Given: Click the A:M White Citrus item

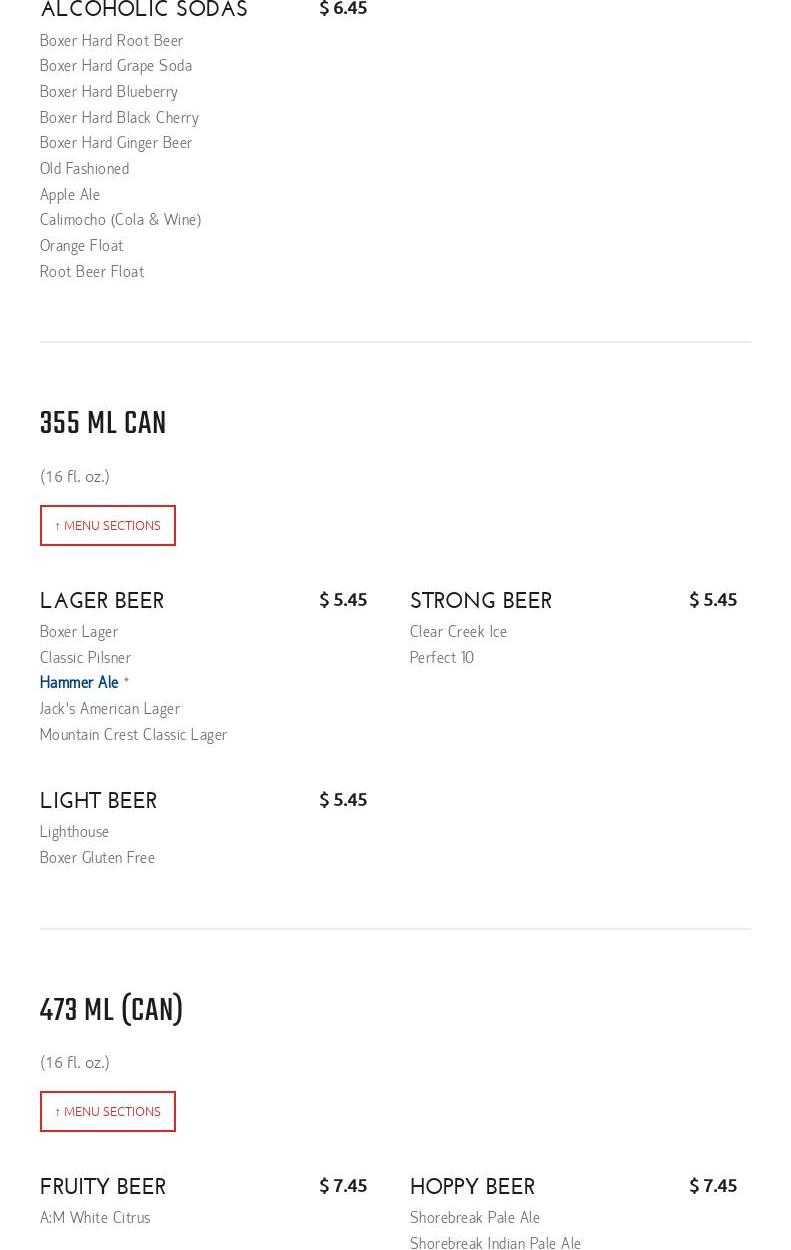Looking at the screenshot, I should tap(95, 1217).
